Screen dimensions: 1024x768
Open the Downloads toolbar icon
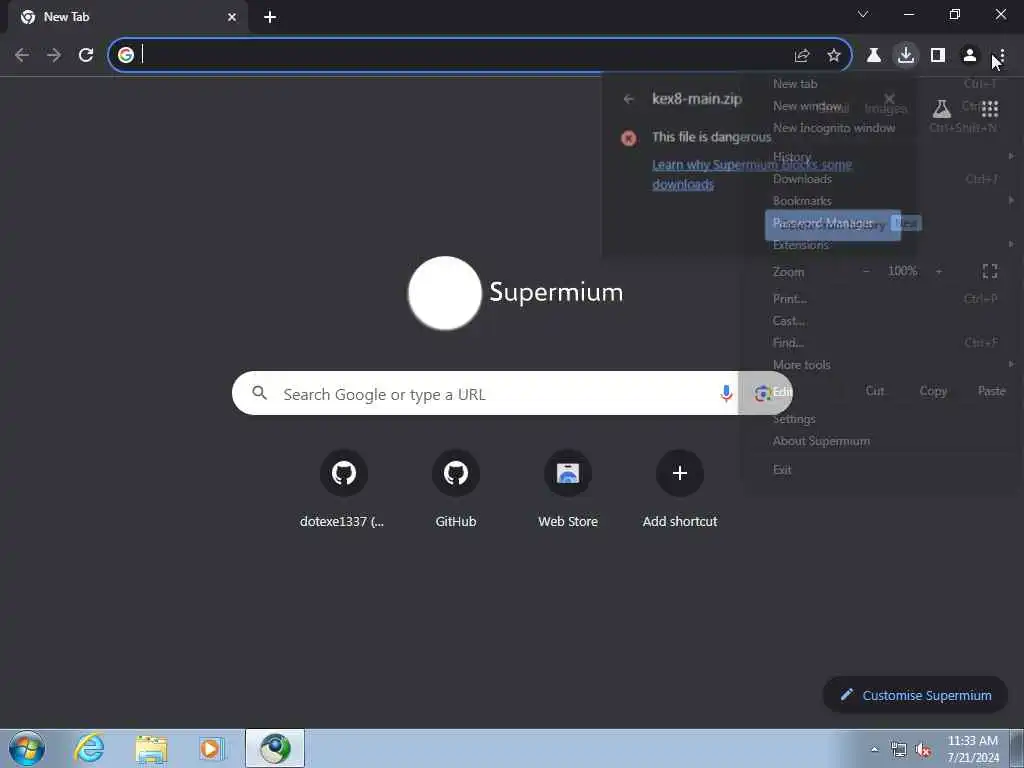(906, 55)
